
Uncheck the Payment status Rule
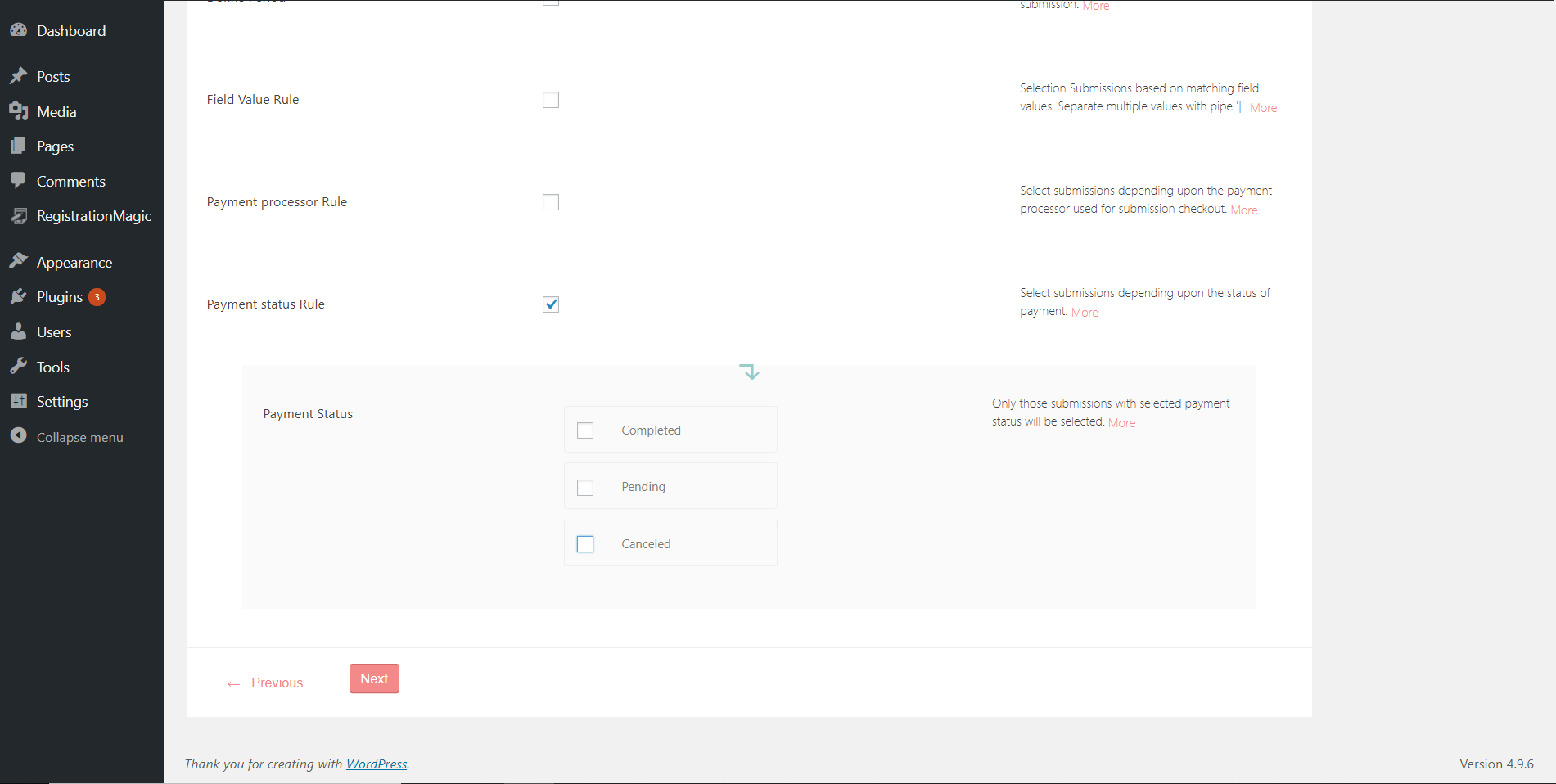click(551, 304)
